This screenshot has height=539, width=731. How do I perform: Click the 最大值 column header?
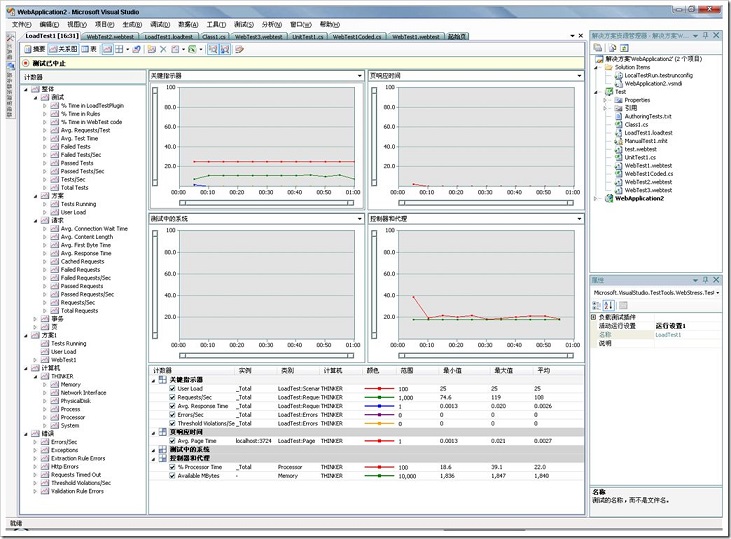(502, 371)
